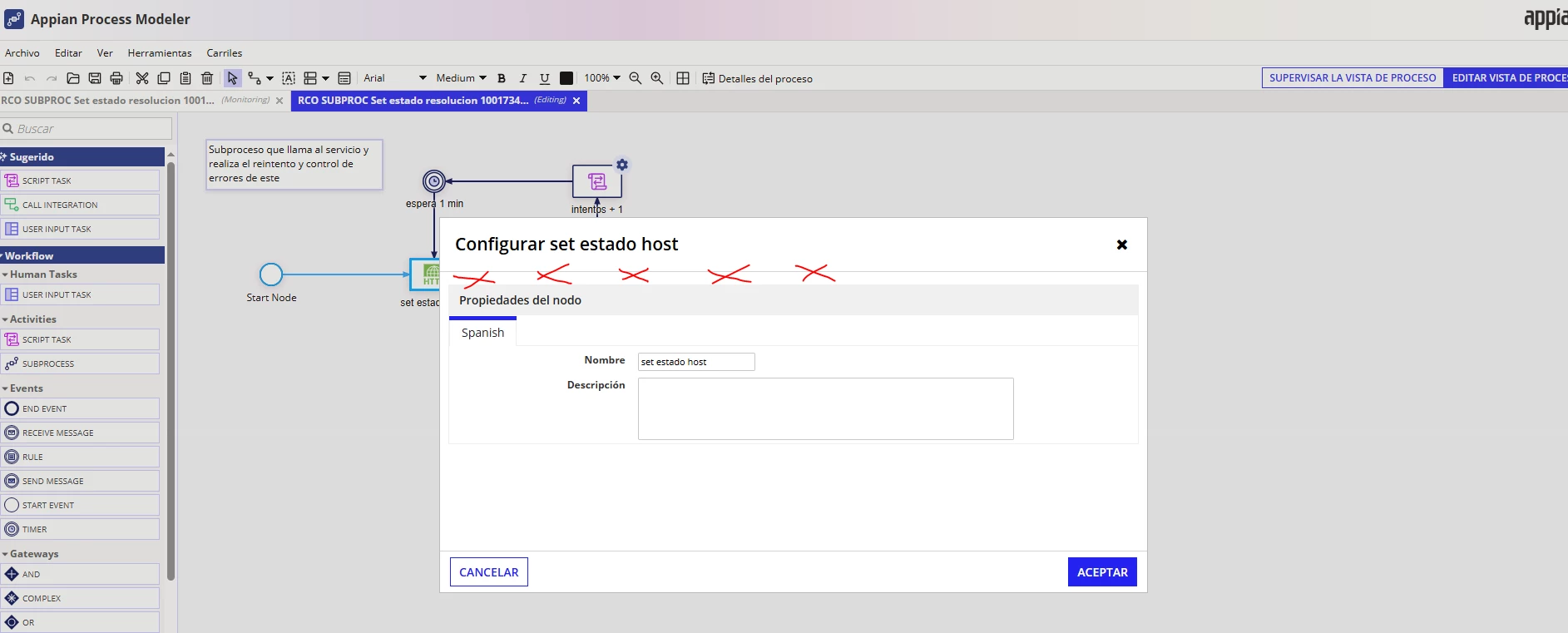Undo the last action in toolbar
This screenshot has width=1568, height=633.
30,78
